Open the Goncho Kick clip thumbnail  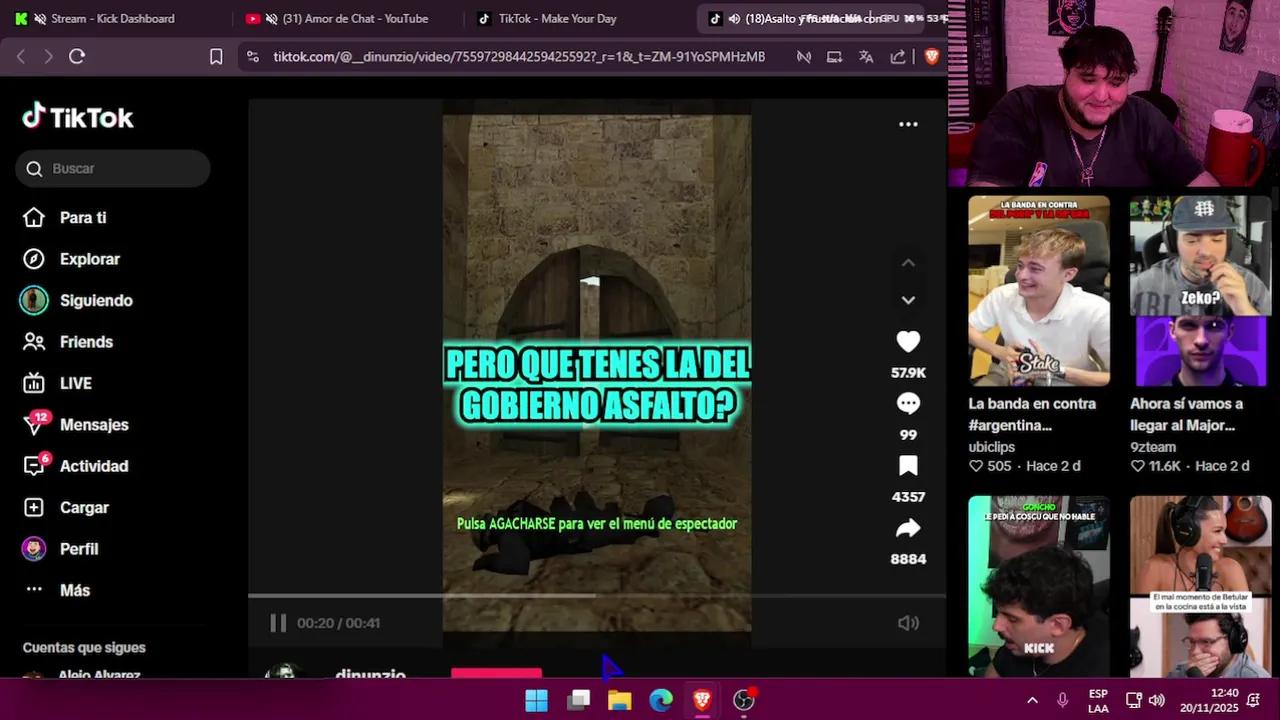click(x=1039, y=587)
